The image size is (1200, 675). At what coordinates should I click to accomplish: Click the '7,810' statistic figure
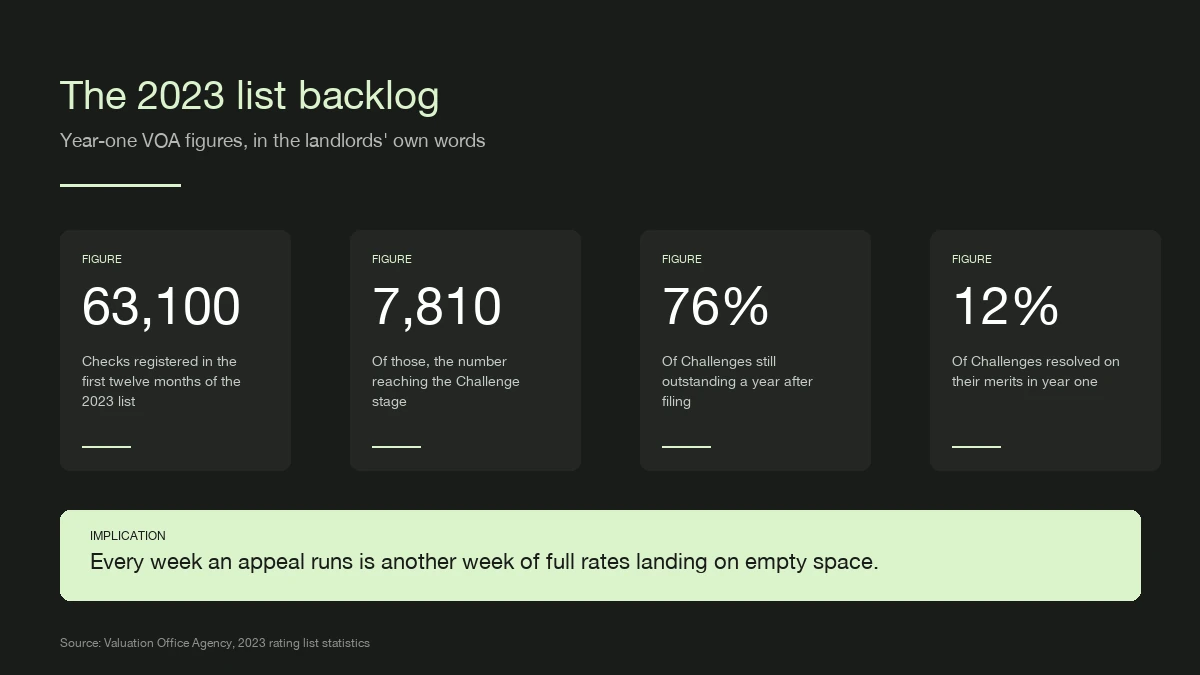436,307
